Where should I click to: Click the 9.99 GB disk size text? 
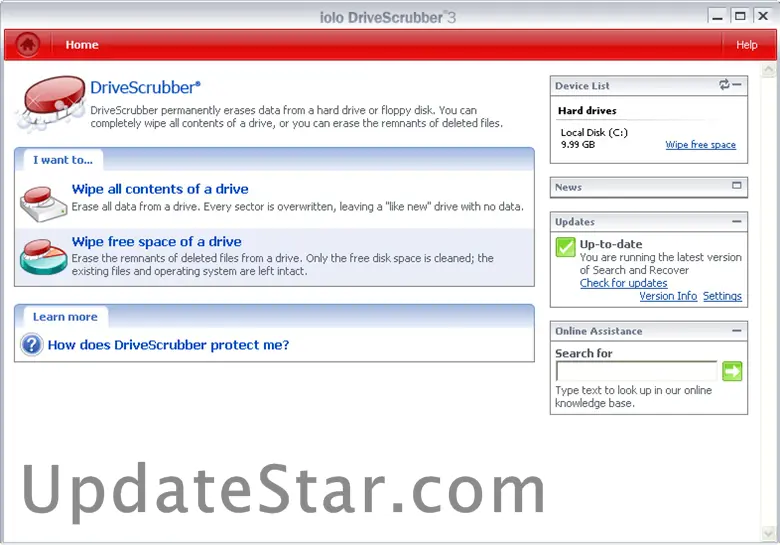click(x=578, y=145)
